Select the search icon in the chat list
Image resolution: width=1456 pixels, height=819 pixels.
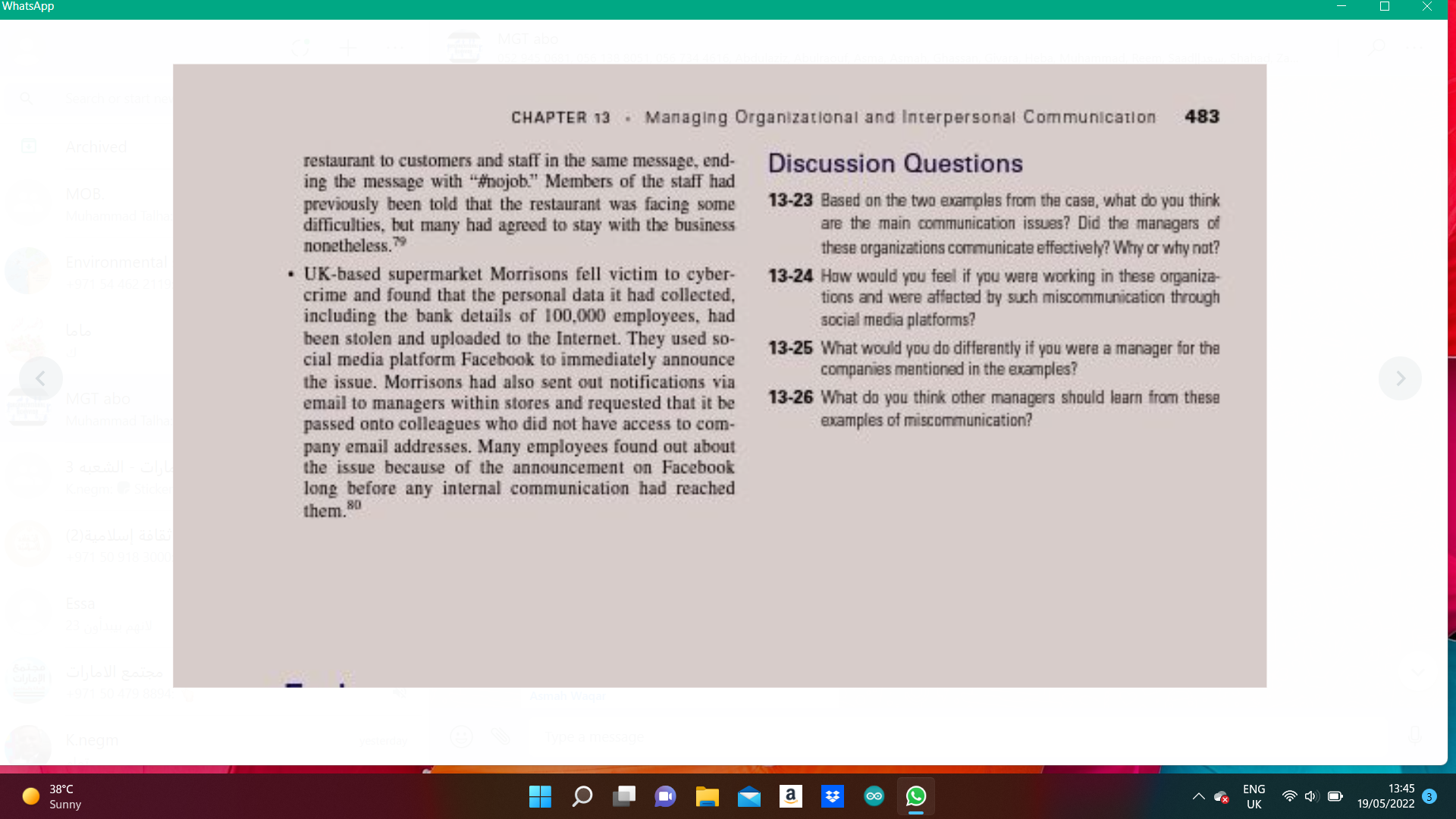click(27, 99)
